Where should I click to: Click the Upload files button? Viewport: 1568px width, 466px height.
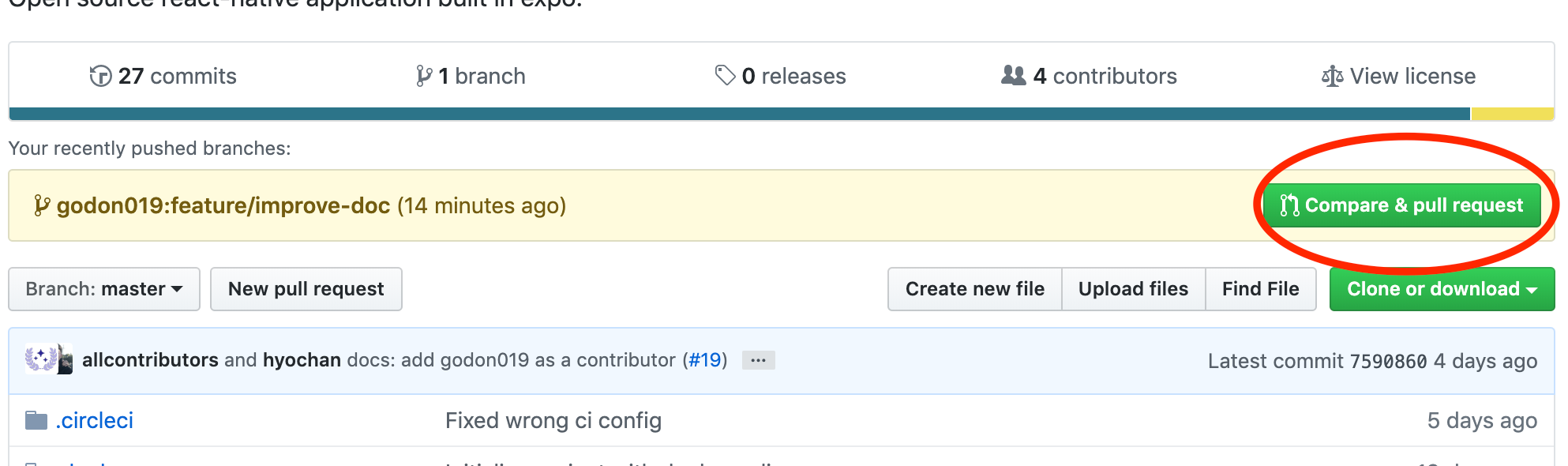pos(1133,289)
